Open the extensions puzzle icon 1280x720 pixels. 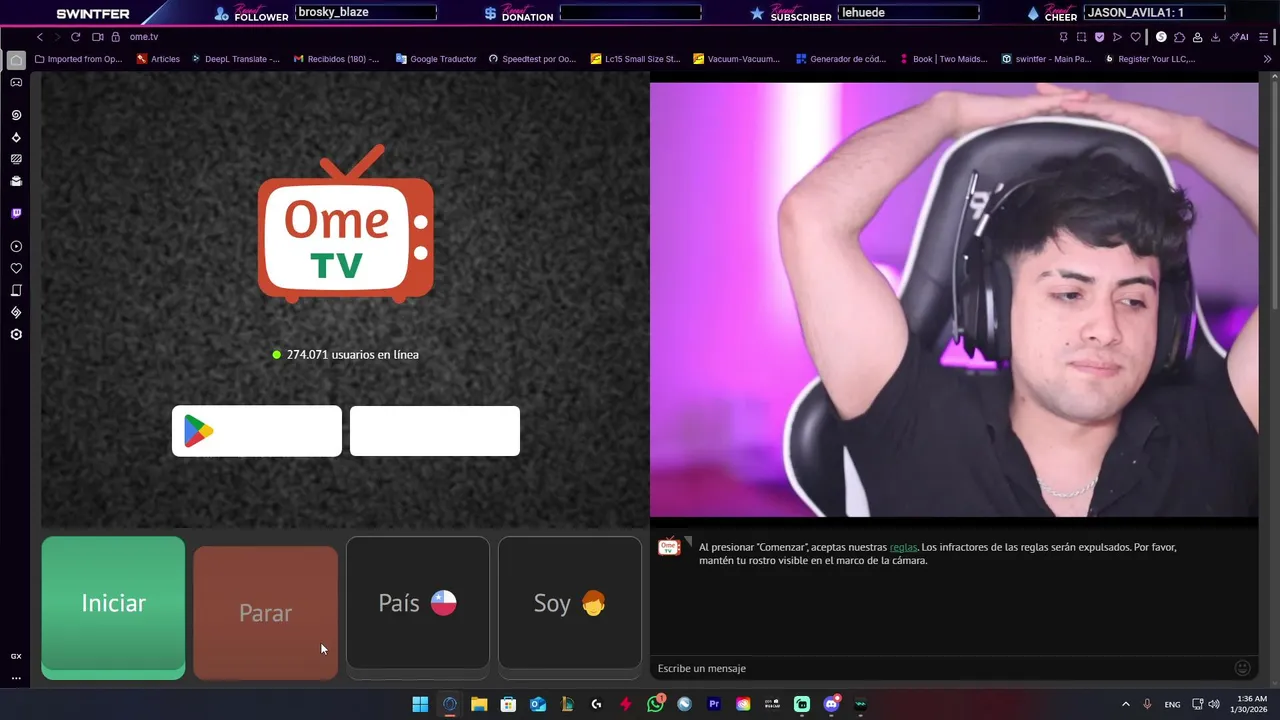point(1180,37)
